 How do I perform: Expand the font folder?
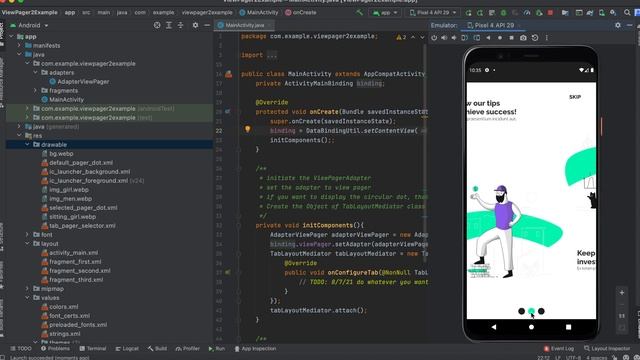[x=27, y=235]
